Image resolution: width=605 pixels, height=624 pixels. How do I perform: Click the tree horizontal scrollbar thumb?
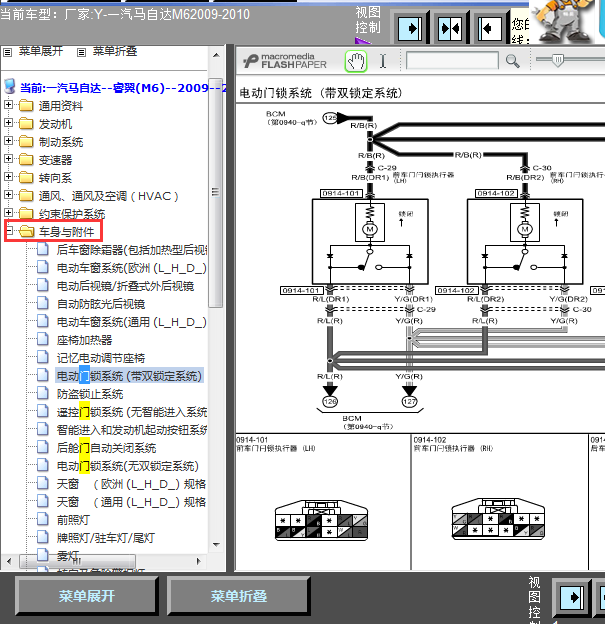coord(78,561)
